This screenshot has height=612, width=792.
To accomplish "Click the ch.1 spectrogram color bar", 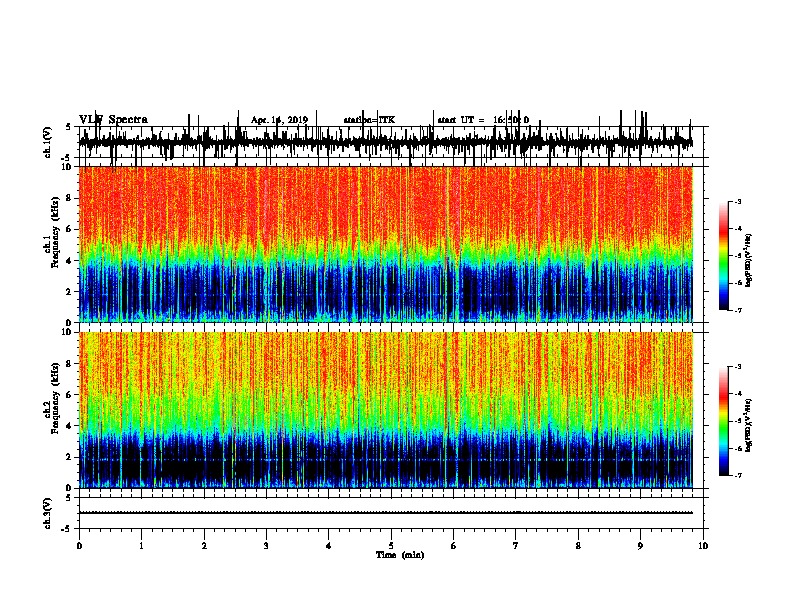I will pyautogui.click(x=724, y=256).
